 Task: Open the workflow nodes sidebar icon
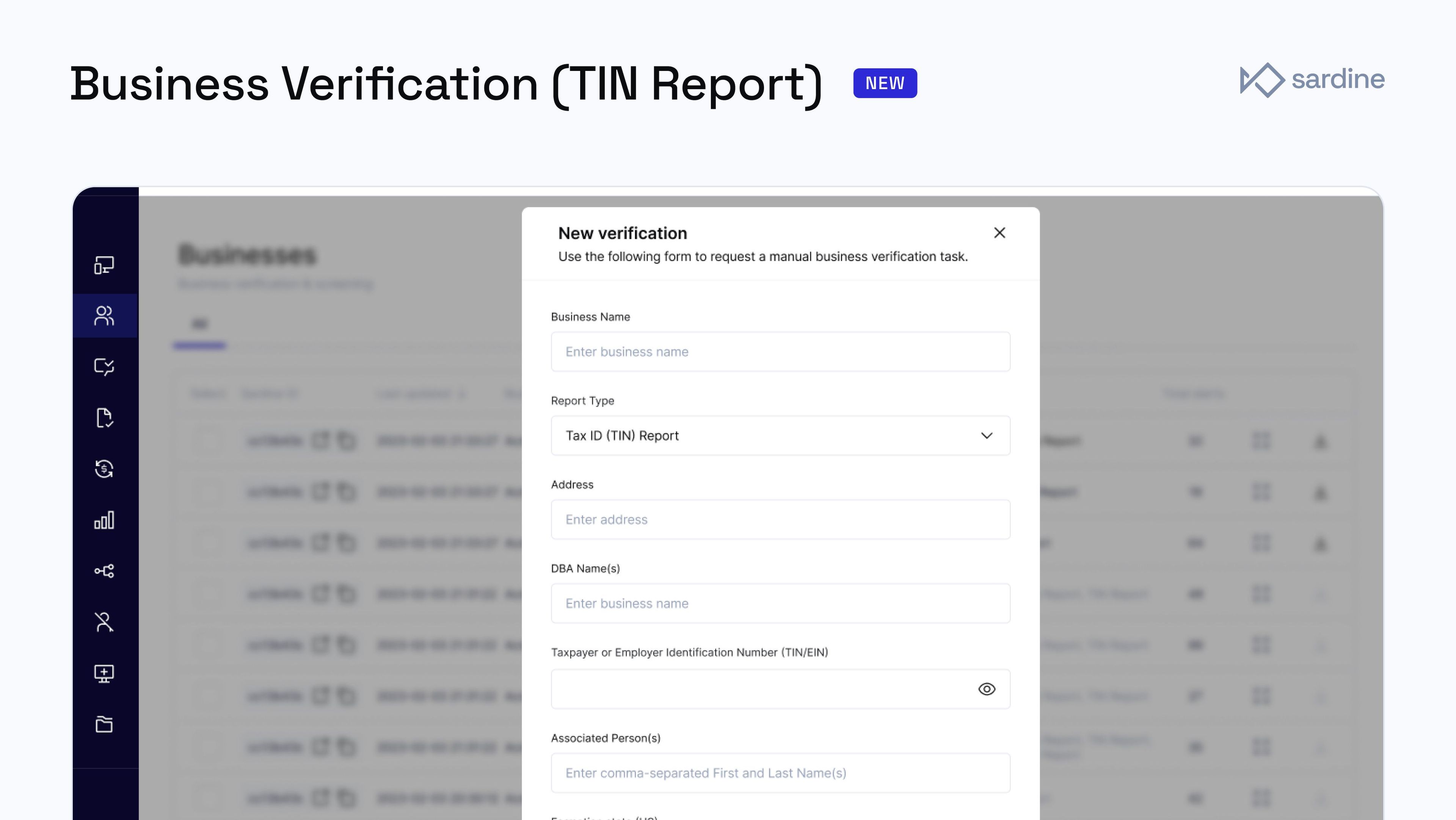tap(104, 571)
